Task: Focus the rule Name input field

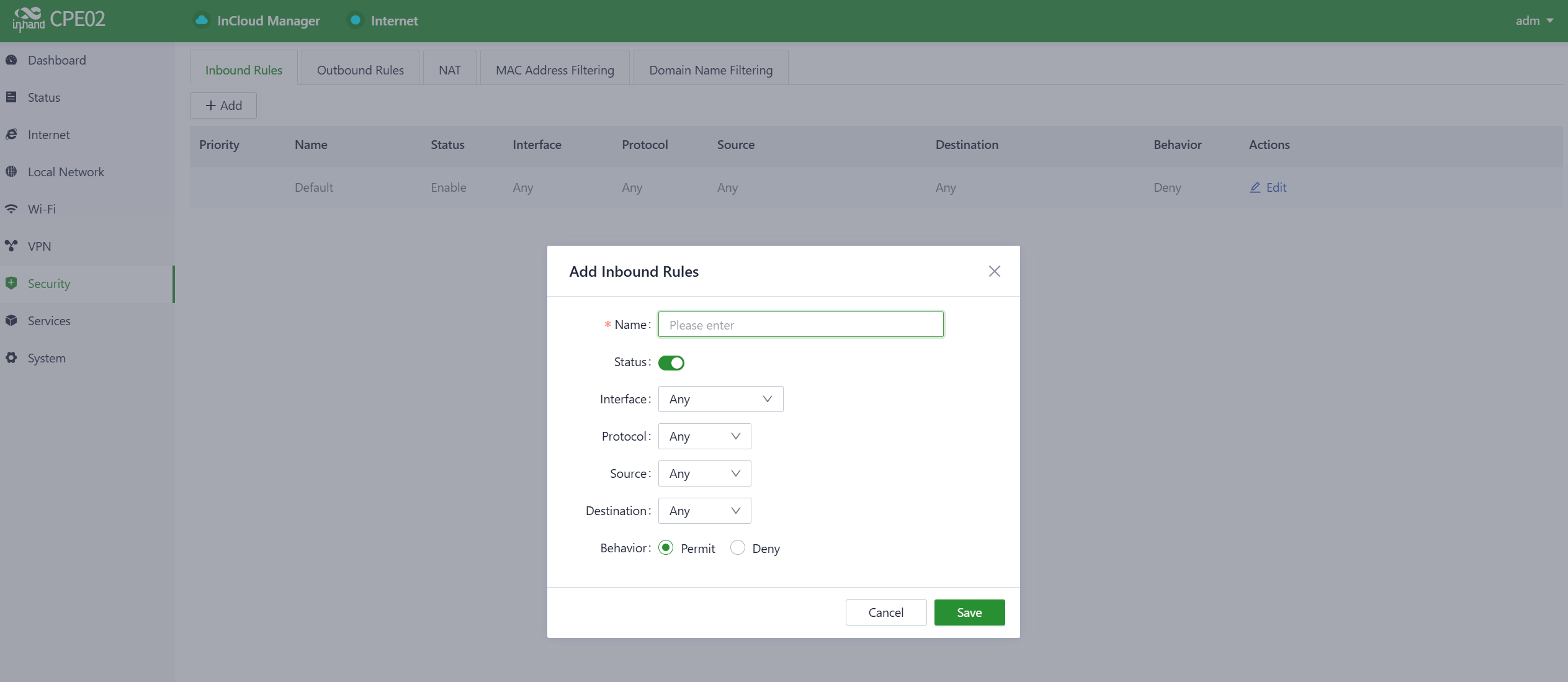Action: [x=800, y=325]
